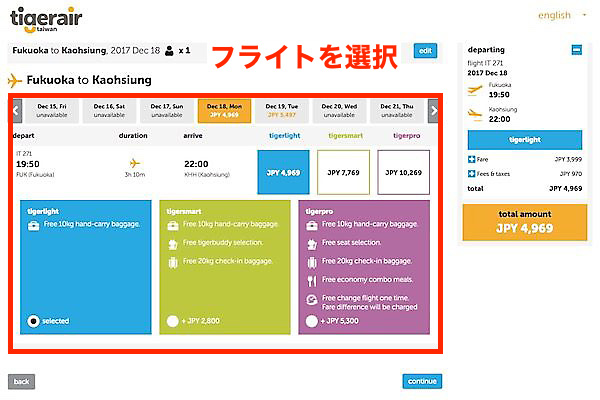Select the Dec 19, Tue date tab
Screen dimensions: 600x400
point(282,111)
